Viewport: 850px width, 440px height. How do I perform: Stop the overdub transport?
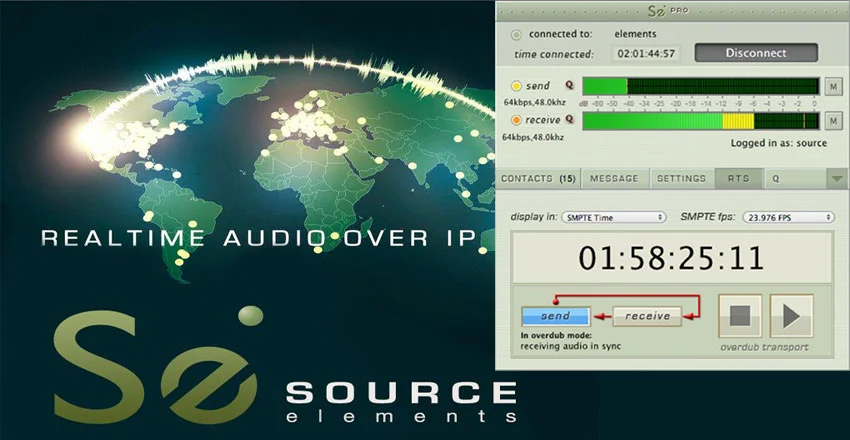click(x=740, y=316)
